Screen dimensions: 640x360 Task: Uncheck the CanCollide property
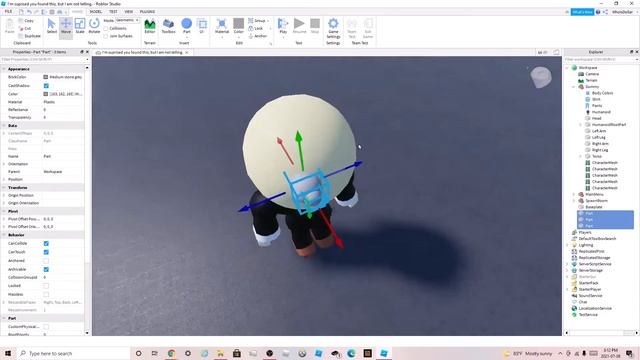point(46,243)
